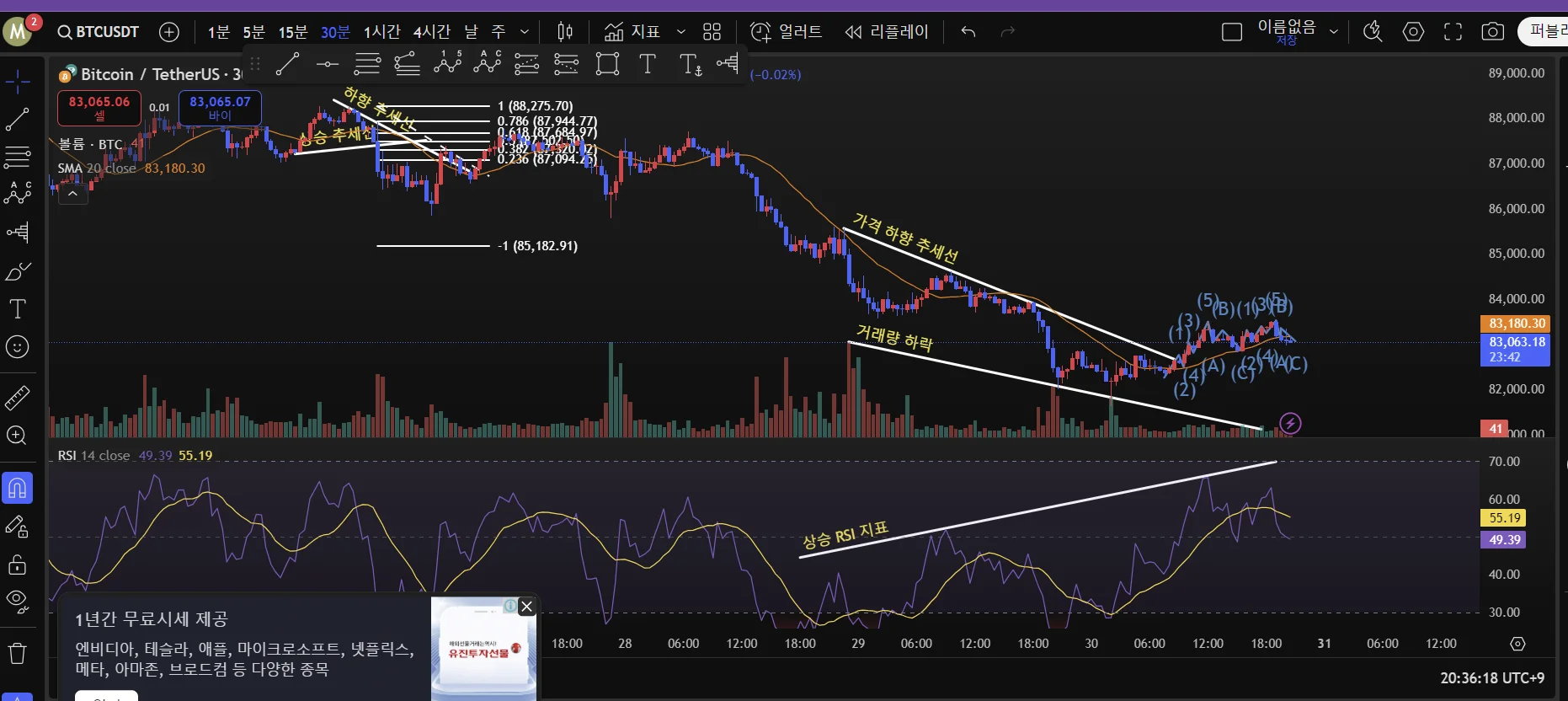Viewport: 1568px width, 701px height.
Task: Pick the anchored text tool in floating toolbar
Action: pyautogui.click(x=691, y=64)
